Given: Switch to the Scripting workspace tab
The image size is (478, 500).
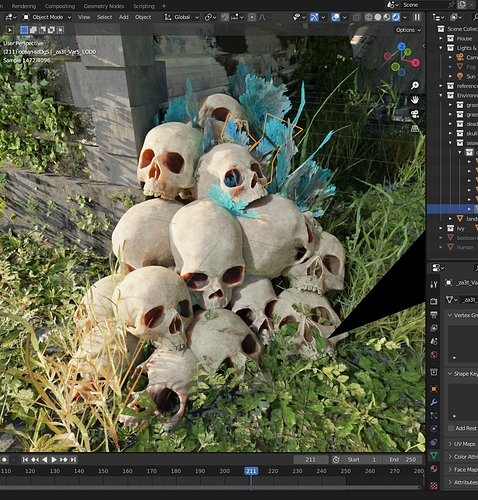Looking at the screenshot, I should [x=144, y=6].
